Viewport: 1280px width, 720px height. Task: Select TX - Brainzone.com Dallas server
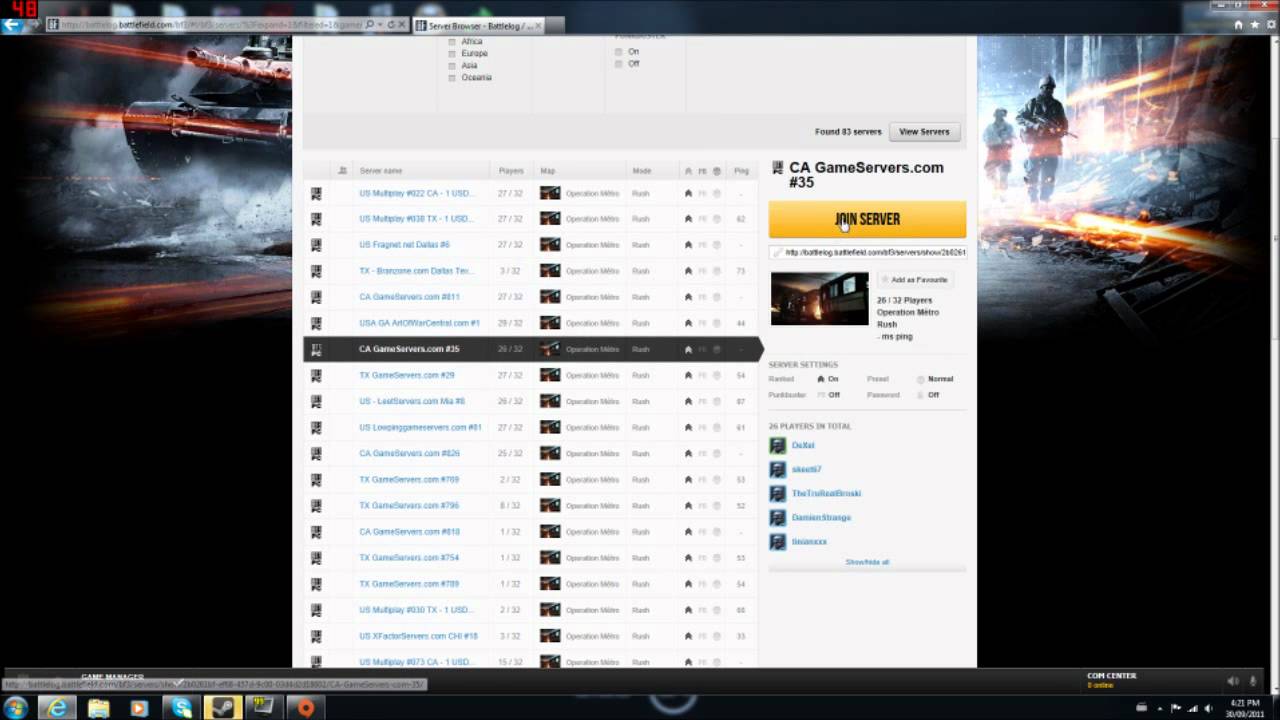(x=416, y=271)
